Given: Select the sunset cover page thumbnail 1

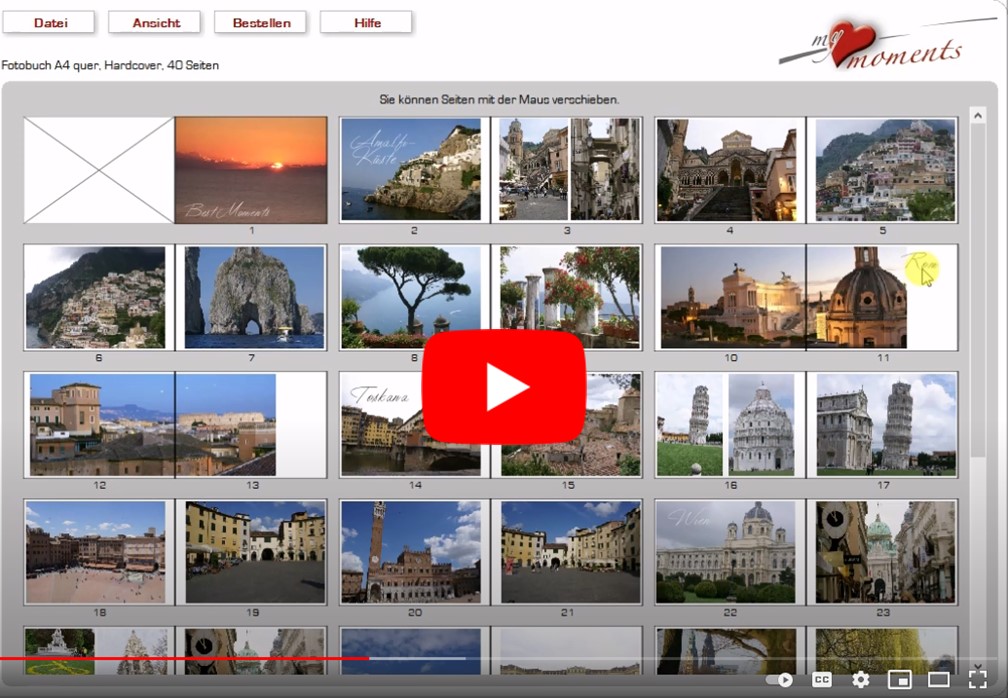Looking at the screenshot, I should click(251, 170).
